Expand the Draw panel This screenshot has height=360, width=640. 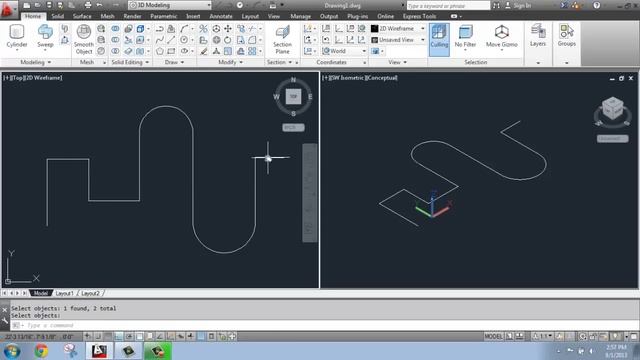(x=174, y=62)
